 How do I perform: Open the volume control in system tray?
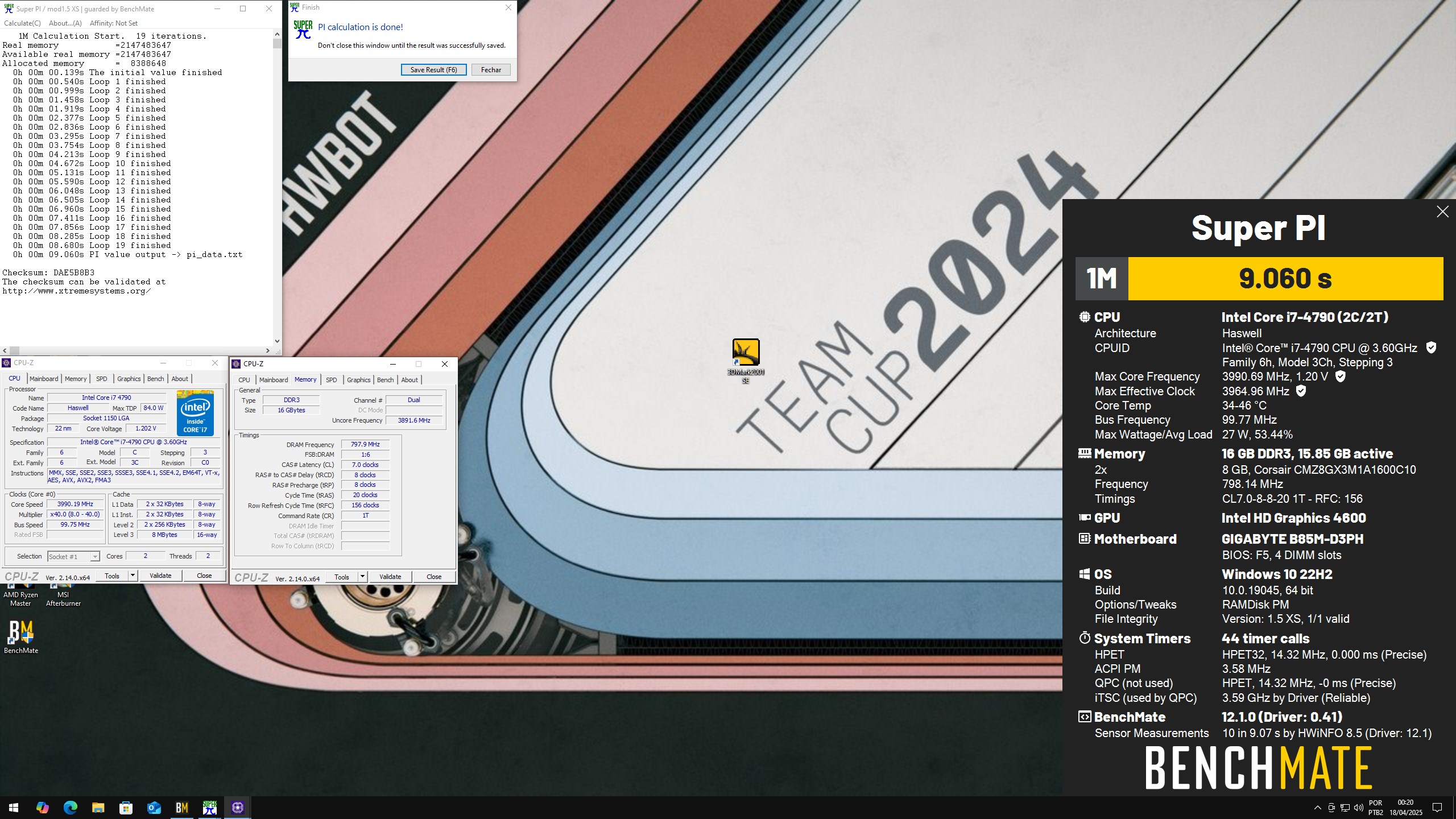1359,808
